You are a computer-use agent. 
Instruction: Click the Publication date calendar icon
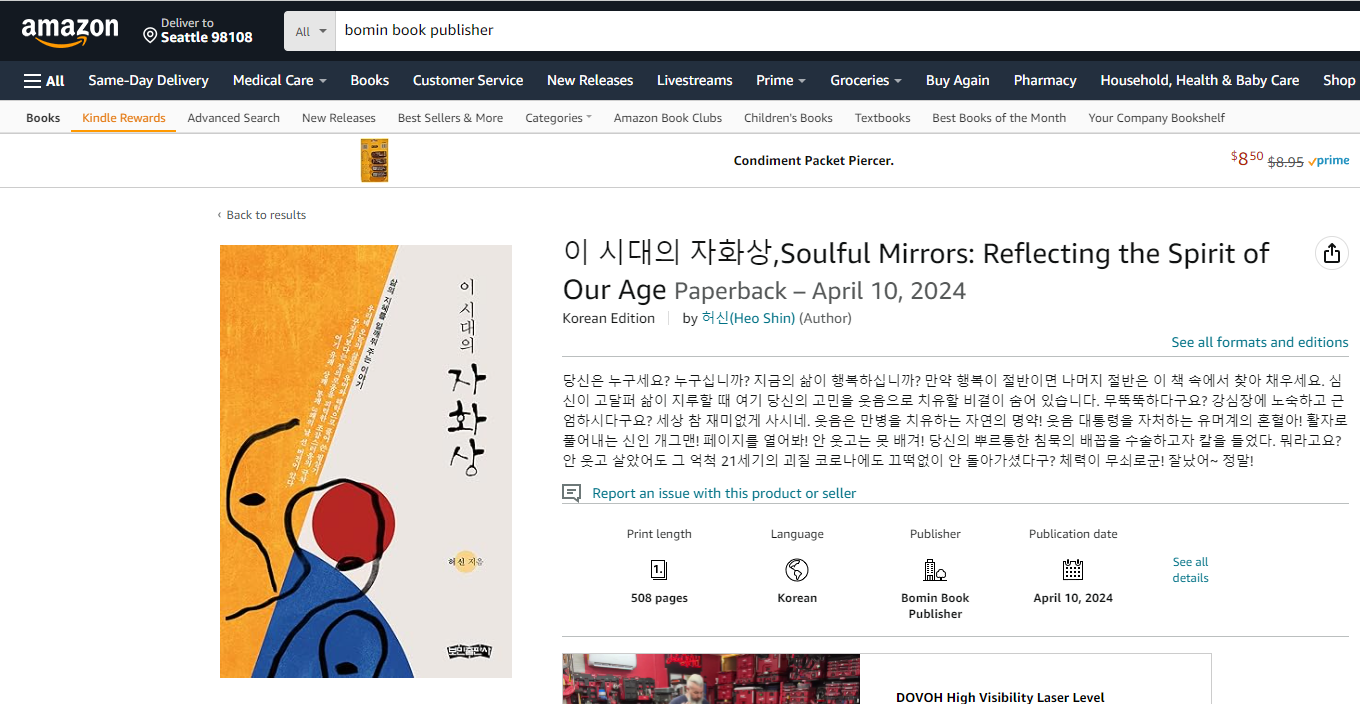1073,570
